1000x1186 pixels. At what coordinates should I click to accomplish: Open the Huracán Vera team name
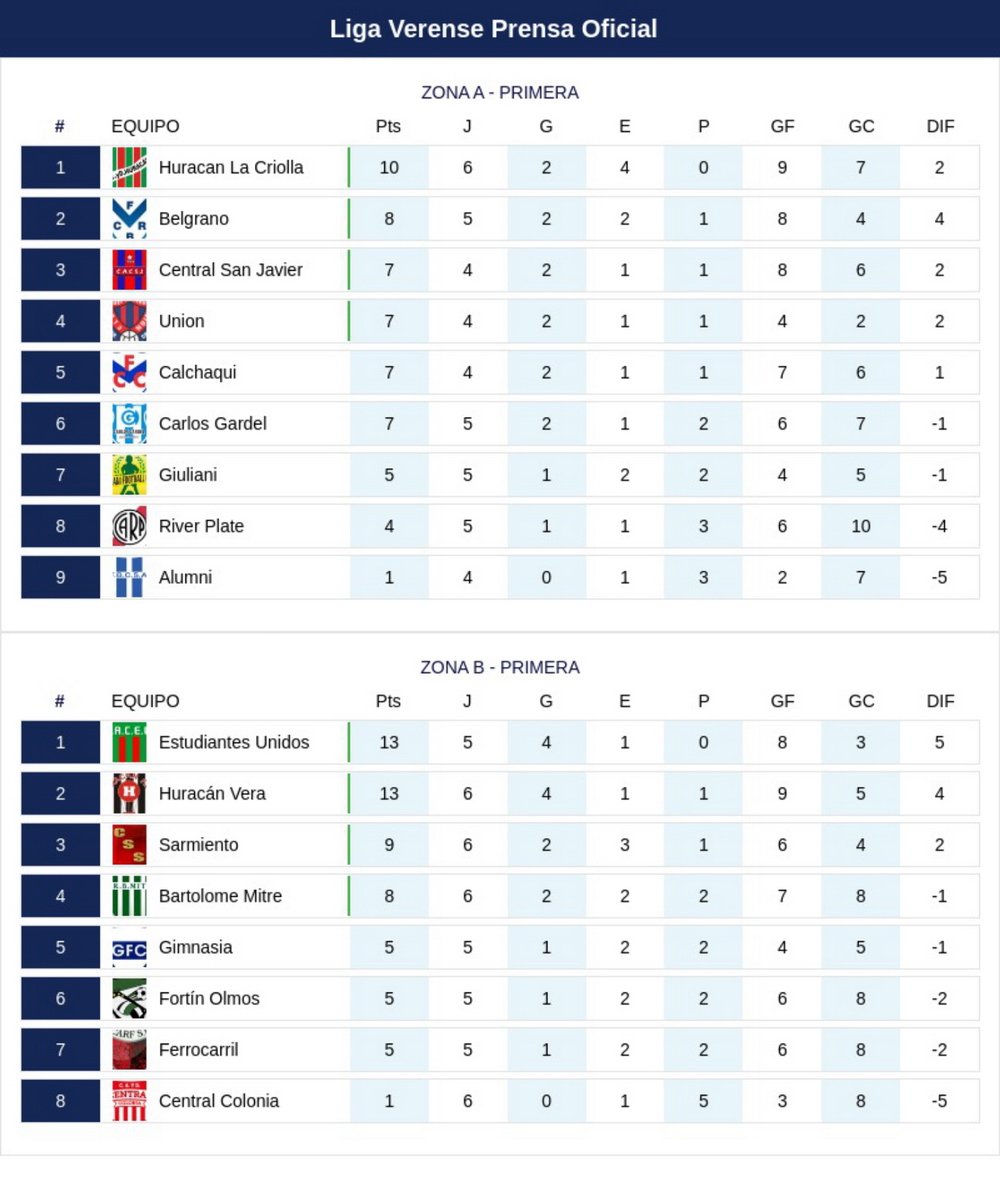click(x=213, y=793)
